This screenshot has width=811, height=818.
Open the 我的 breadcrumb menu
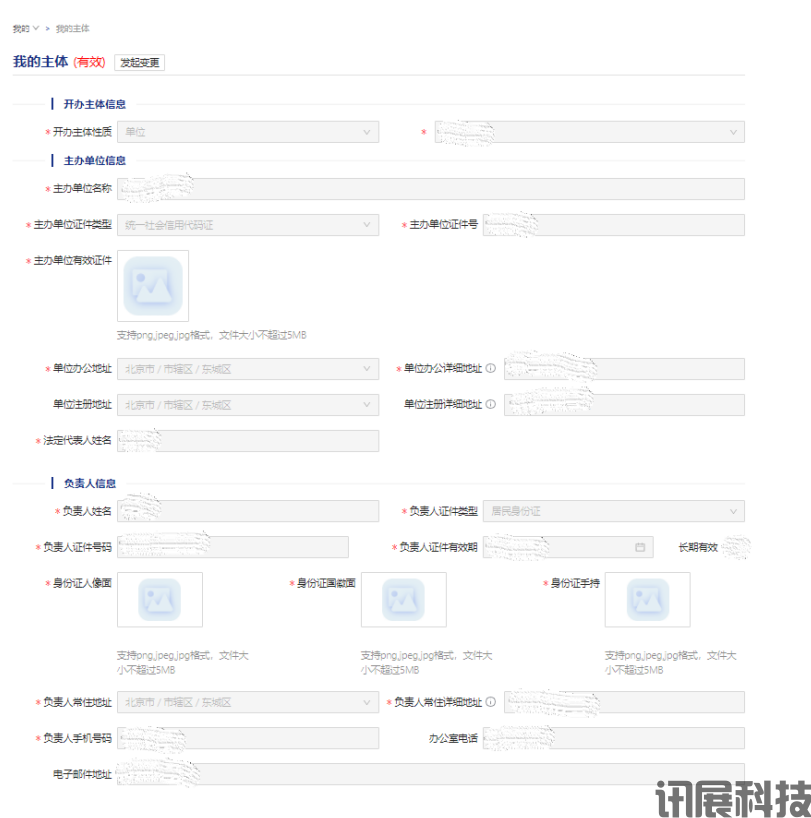(25, 28)
